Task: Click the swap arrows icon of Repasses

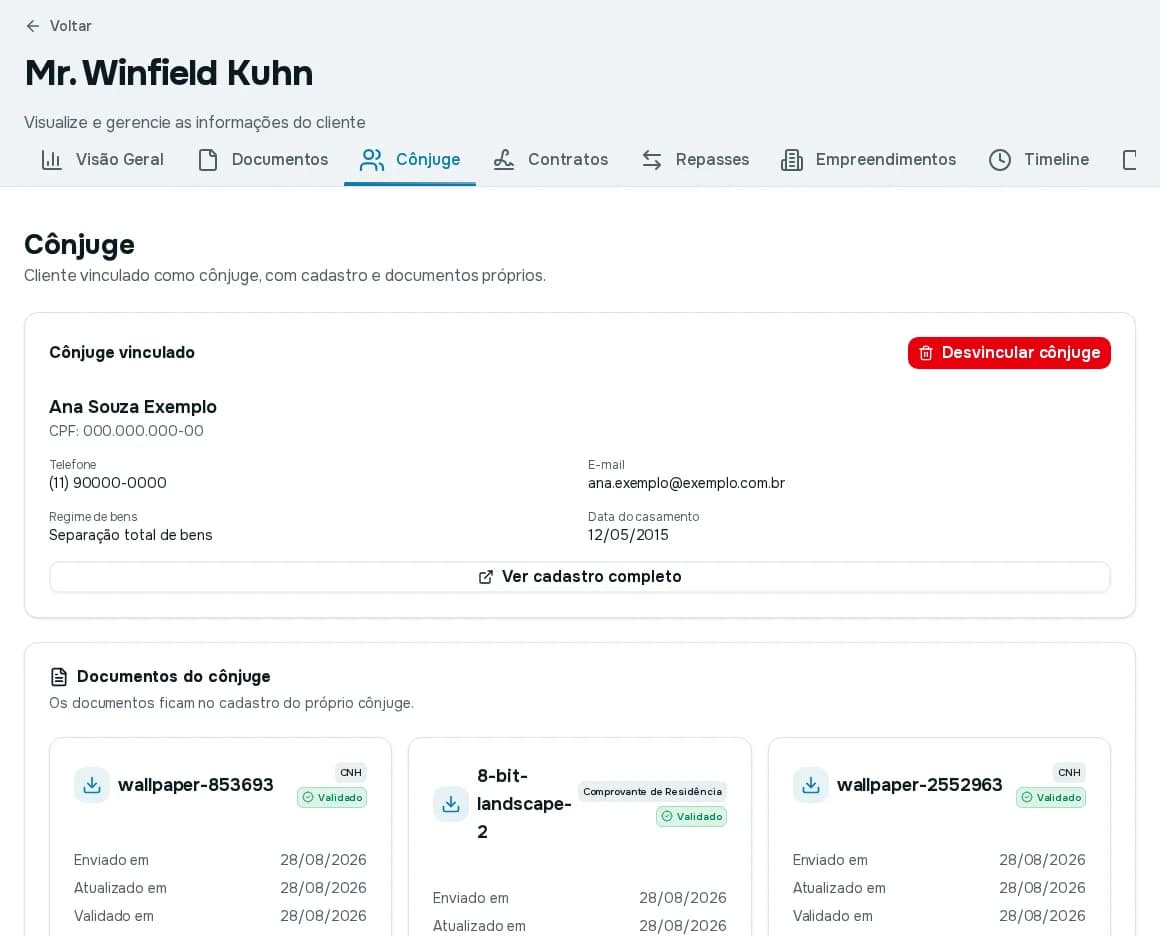Action: tap(652, 160)
